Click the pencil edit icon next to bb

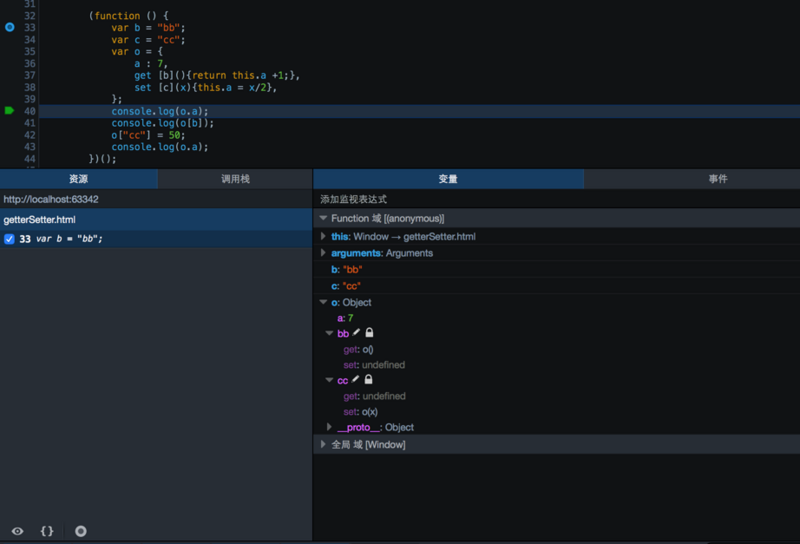tap(357, 333)
